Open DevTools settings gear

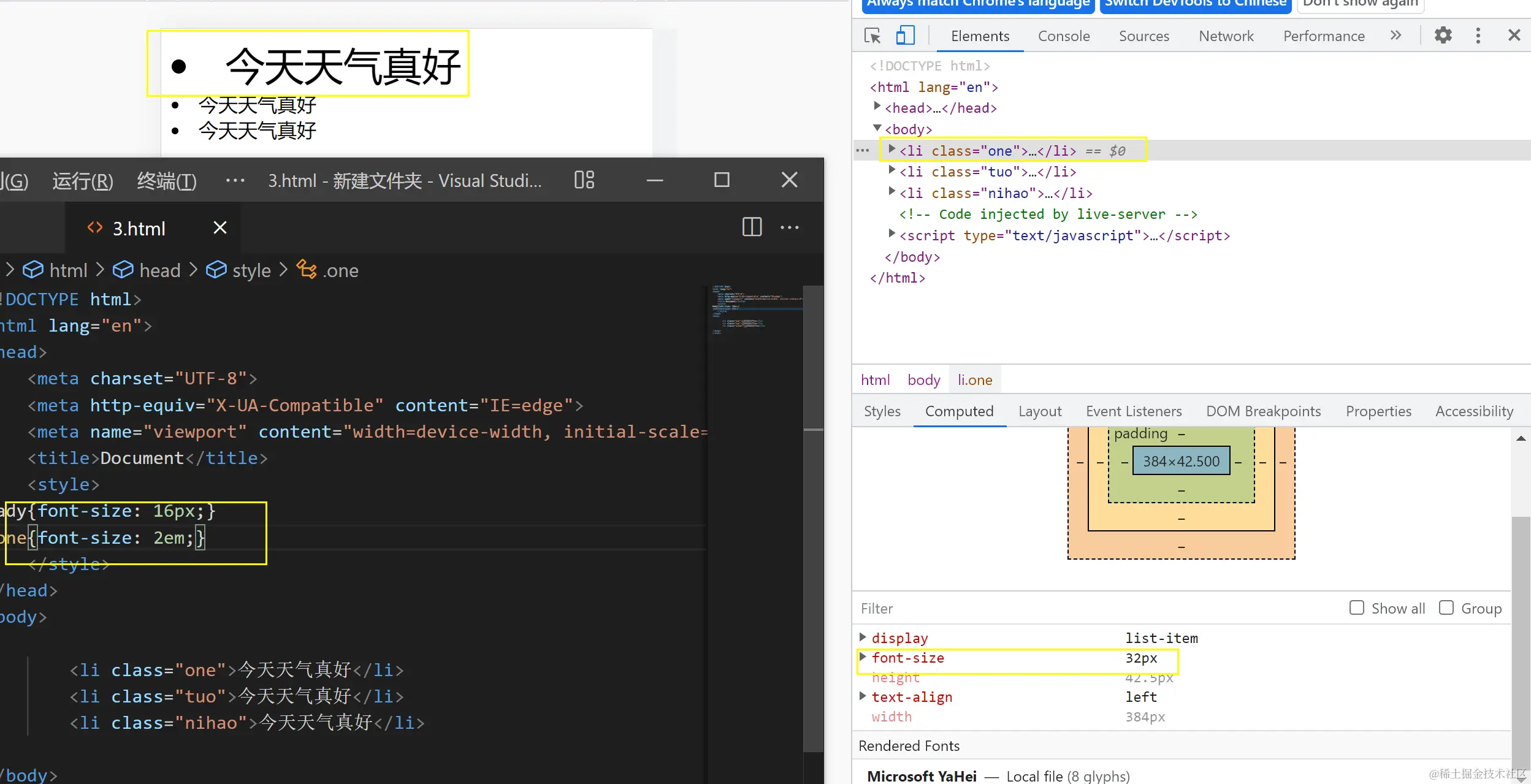point(1443,36)
